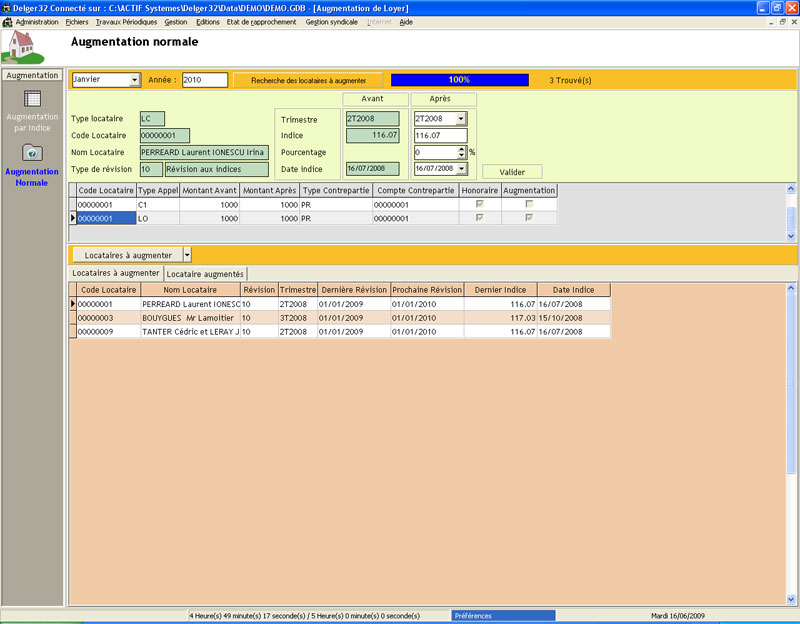The image size is (800, 624).
Task: Open the Gestion syndicale menu
Action: (x=331, y=21)
